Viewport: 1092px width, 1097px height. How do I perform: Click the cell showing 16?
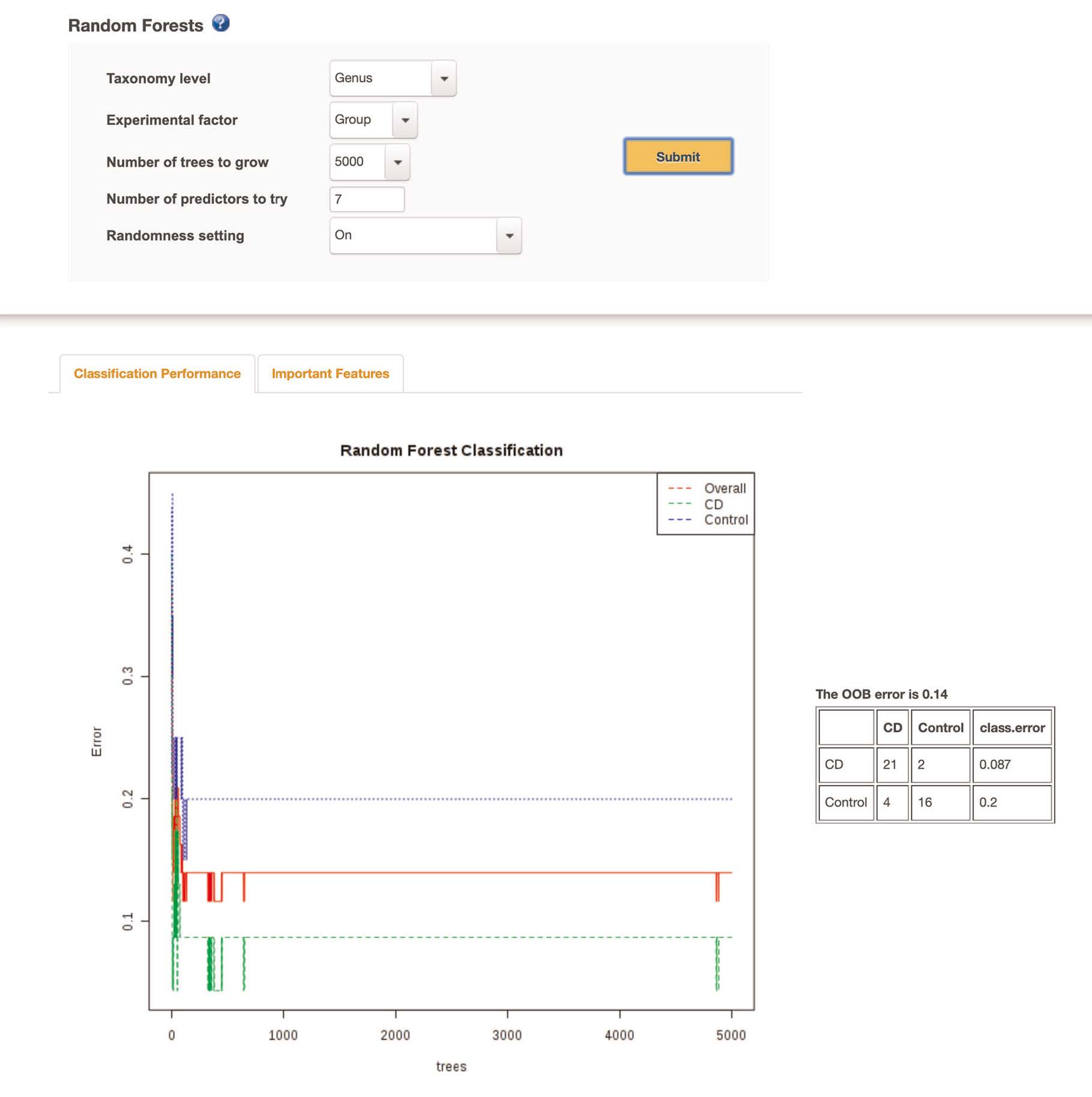point(940,802)
